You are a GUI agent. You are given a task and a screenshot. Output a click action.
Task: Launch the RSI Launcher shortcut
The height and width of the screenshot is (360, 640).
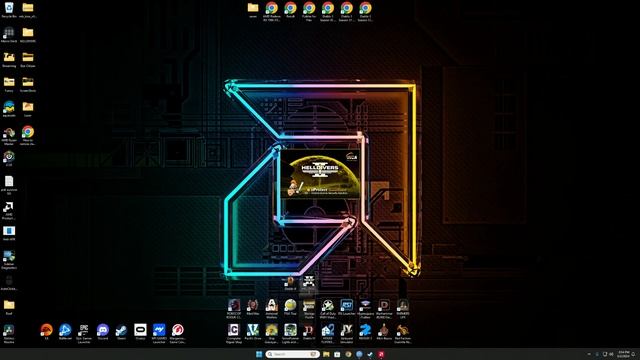[347, 307]
